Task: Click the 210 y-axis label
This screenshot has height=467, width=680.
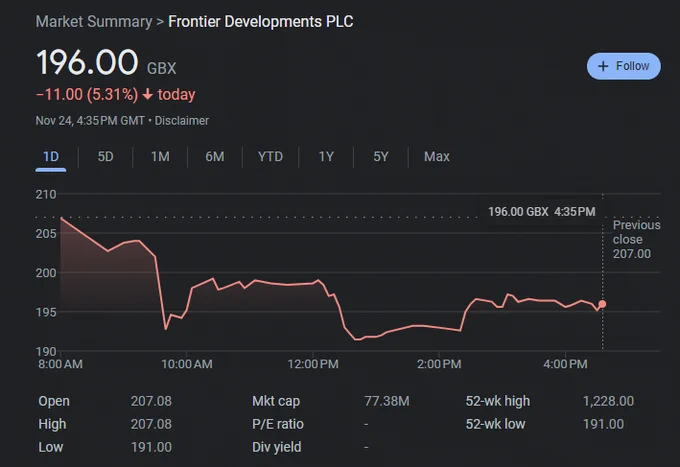Action: (46, 194)
